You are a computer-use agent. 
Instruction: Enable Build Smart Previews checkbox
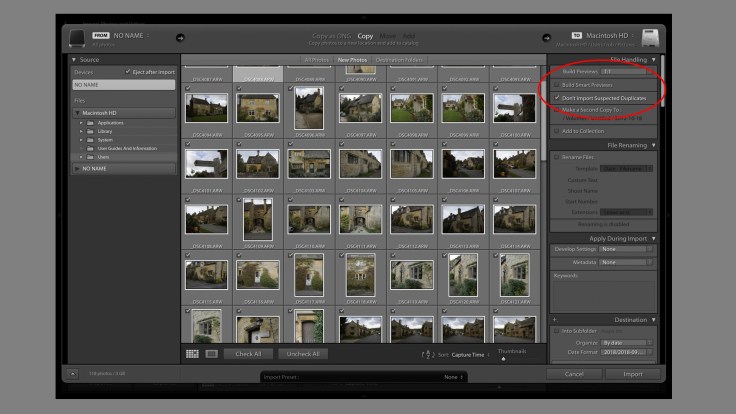pyautogui.click(x=557, y=85)
